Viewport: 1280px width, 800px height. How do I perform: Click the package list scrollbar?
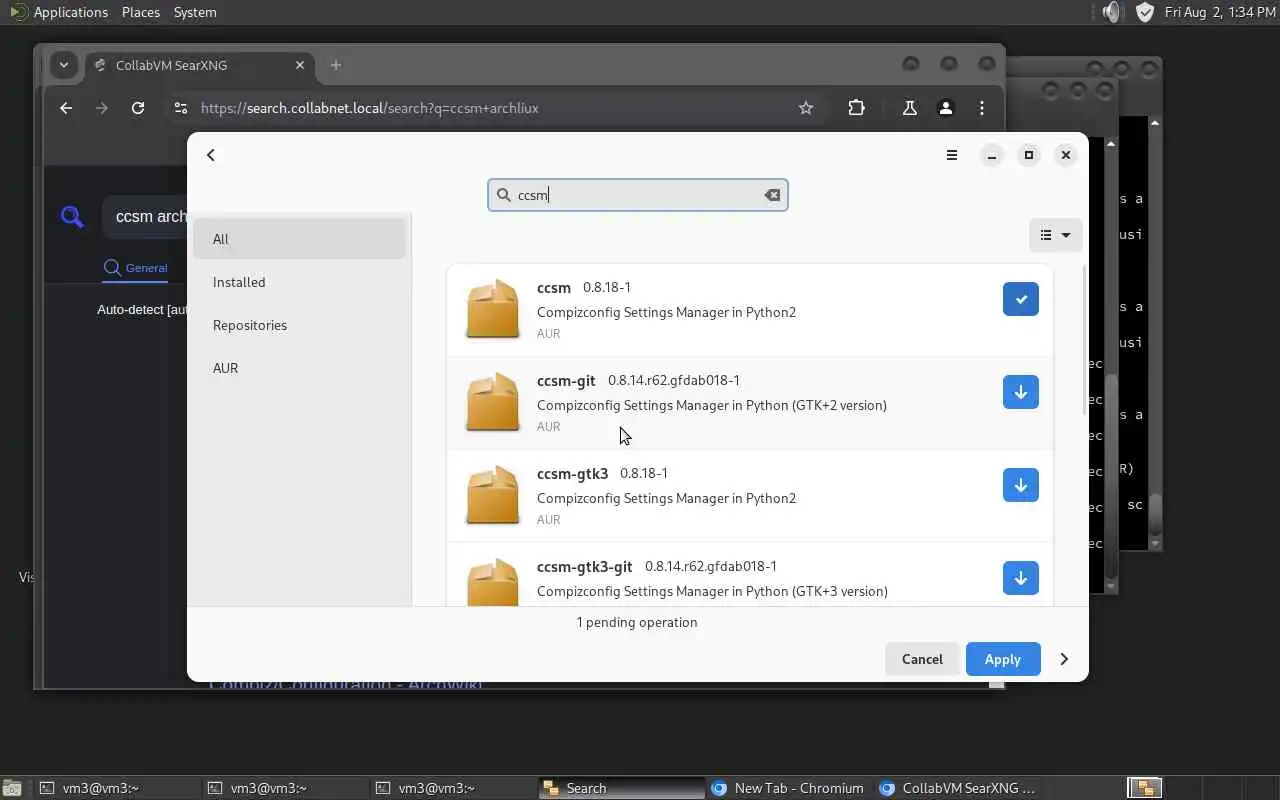[x=1084, y=340]
